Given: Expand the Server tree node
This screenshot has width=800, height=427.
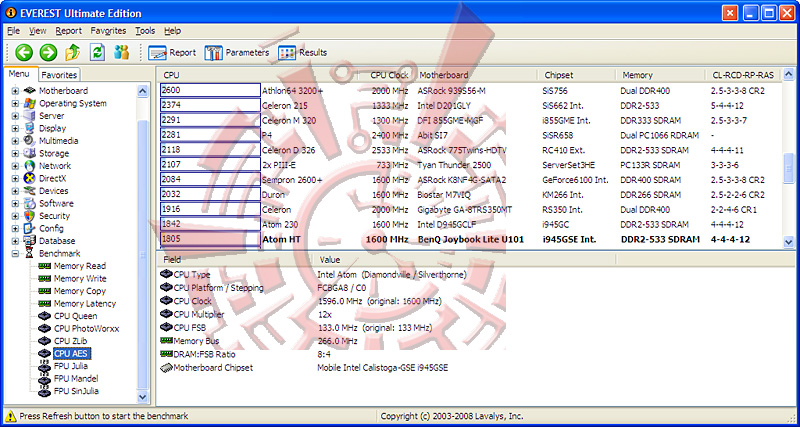Looking at the screenshot, I should (x=15, y=116).
